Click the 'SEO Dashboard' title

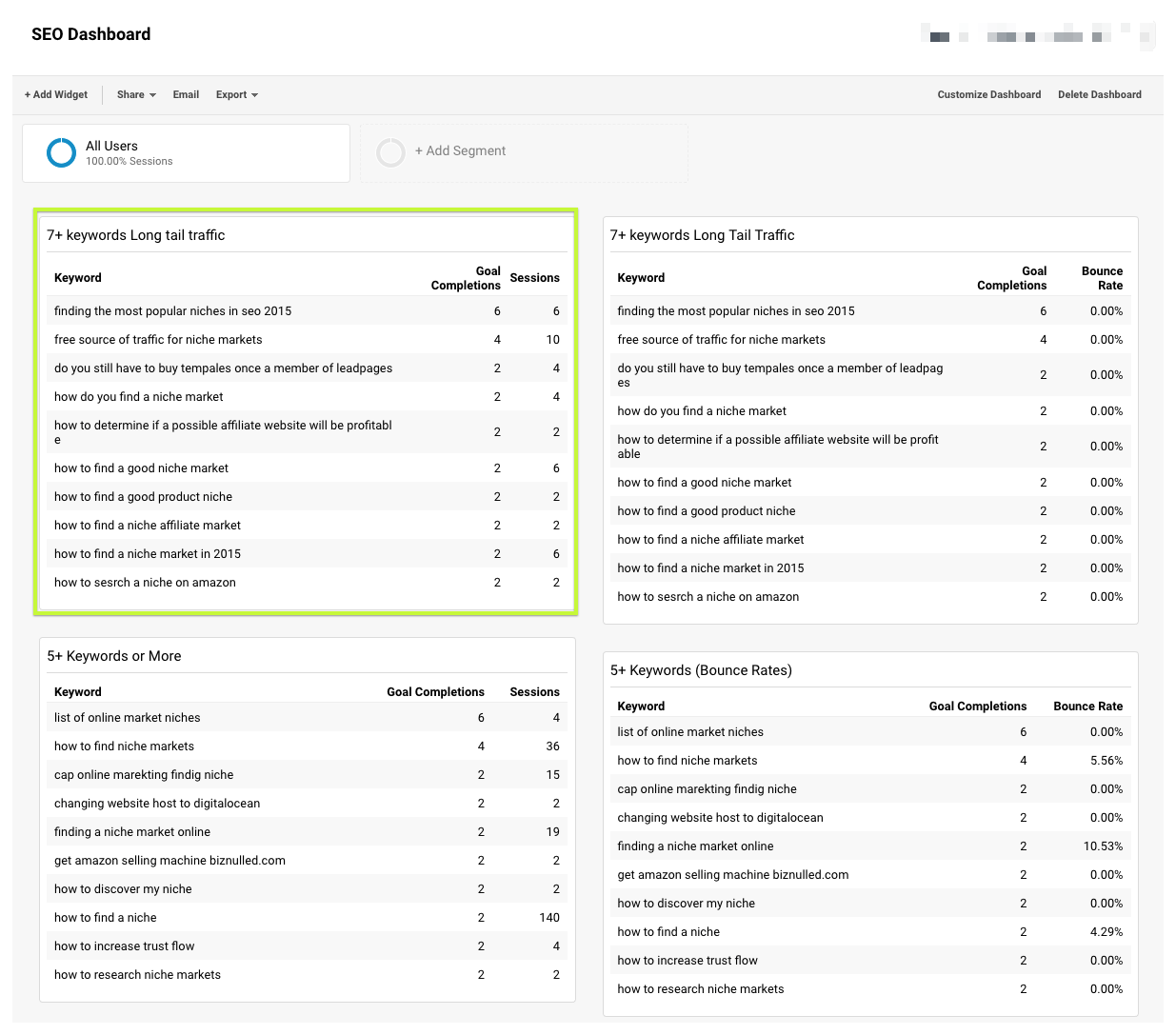[90, 34]
